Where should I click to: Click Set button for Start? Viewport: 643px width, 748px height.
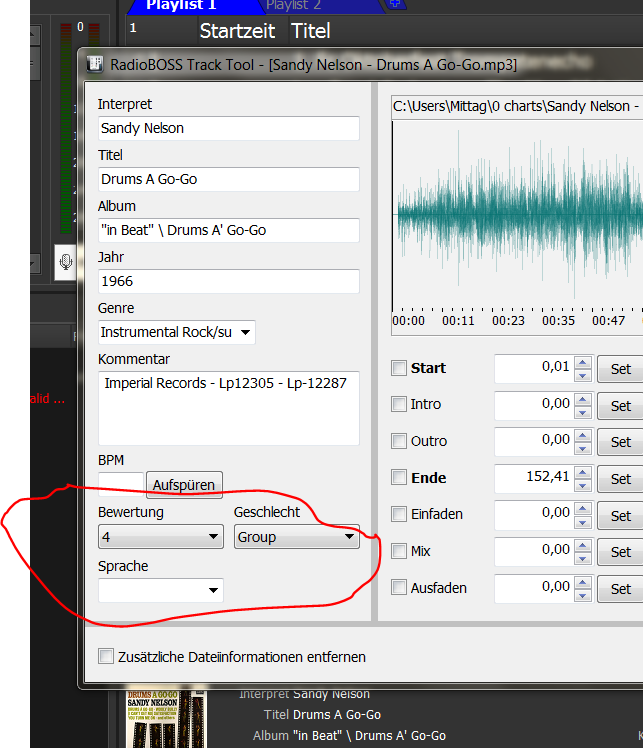click(x=620, y=369)
